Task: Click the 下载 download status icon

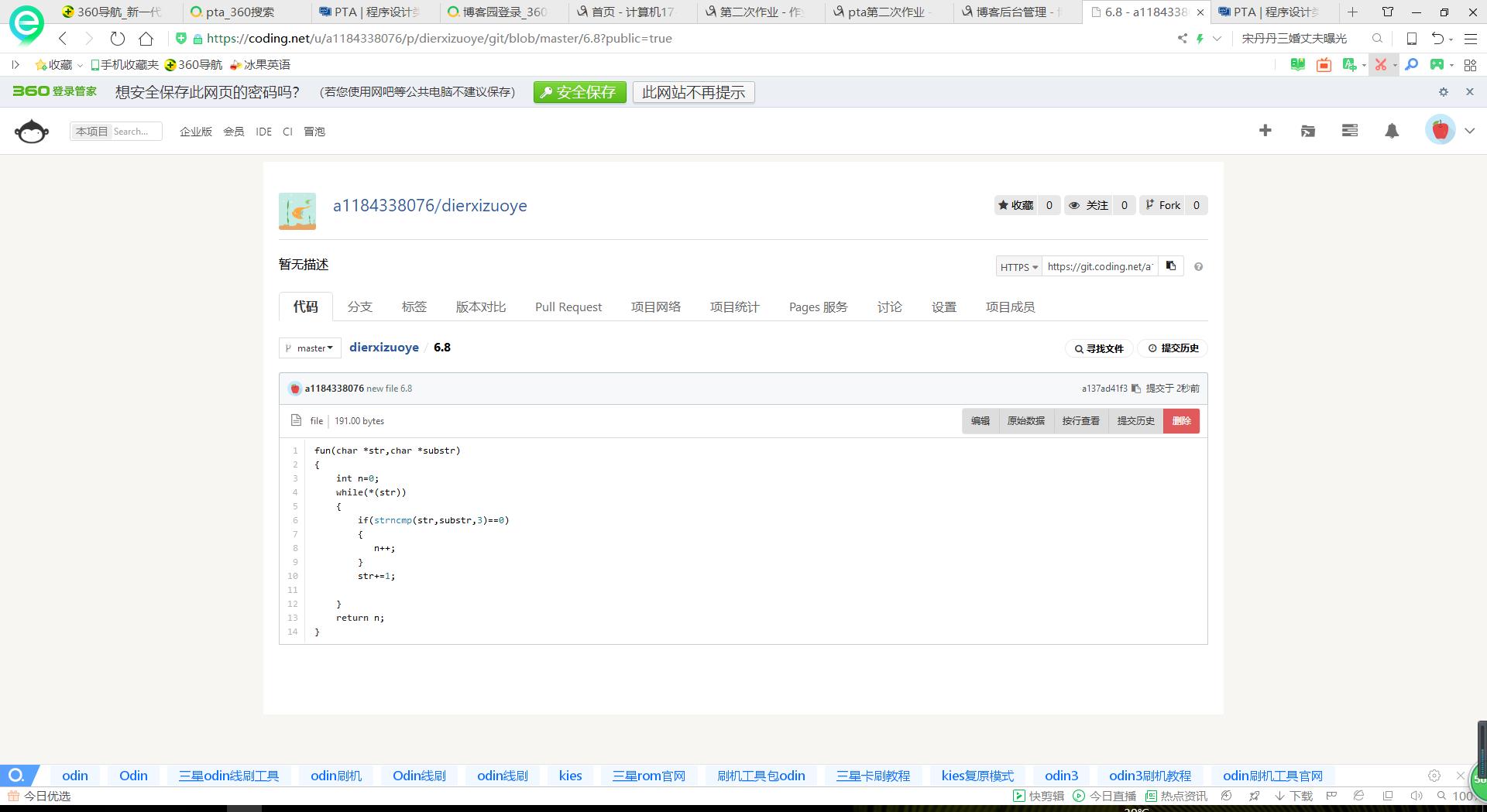Action: click(x=1293, y=796)
